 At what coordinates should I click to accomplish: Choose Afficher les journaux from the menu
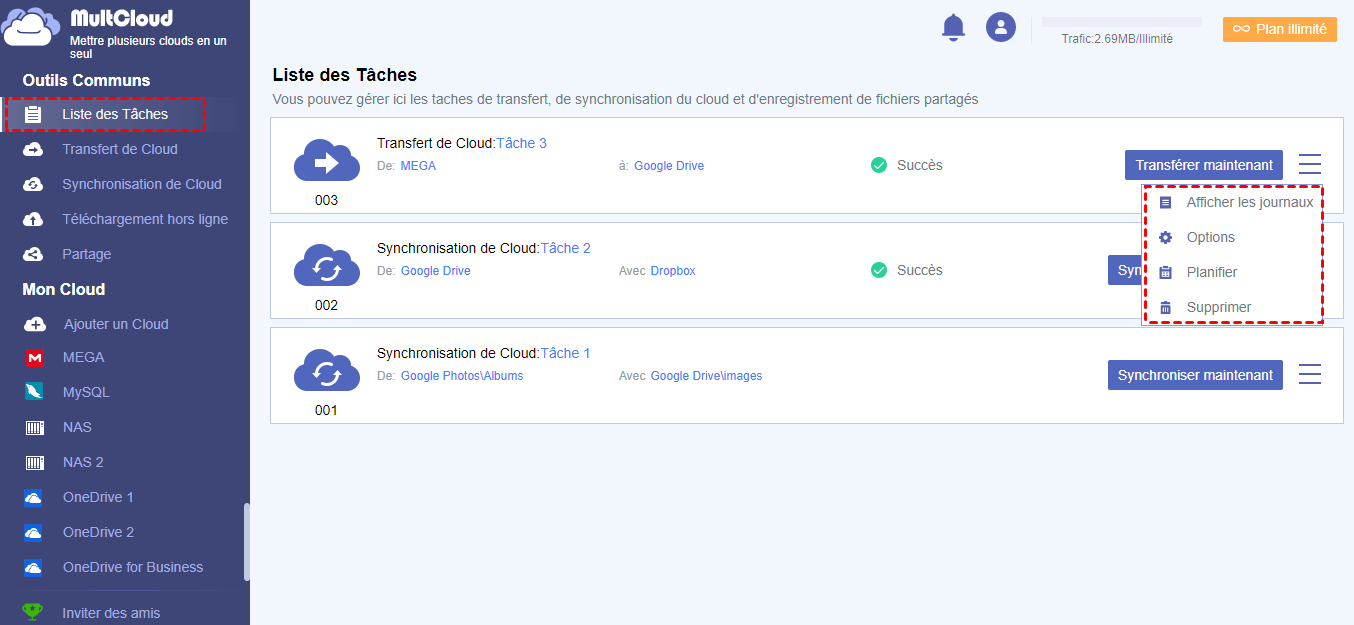1249,202
